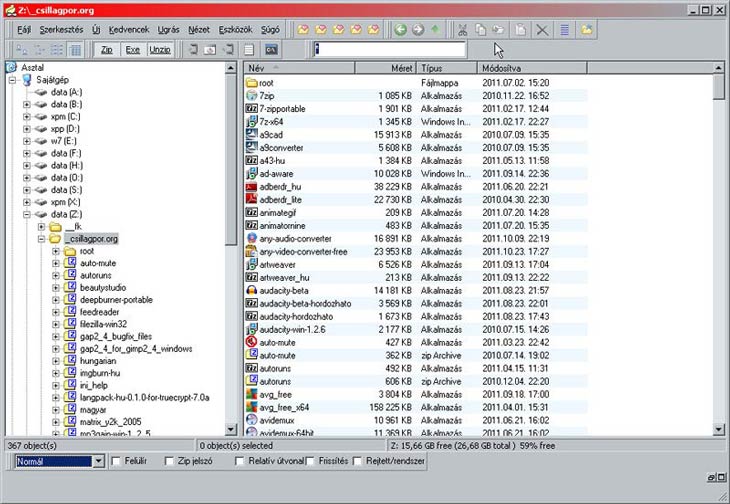Viewport: 730px width, 504px height.
Task: Expand the beautystudio archive node
Action: click(56, 288)
